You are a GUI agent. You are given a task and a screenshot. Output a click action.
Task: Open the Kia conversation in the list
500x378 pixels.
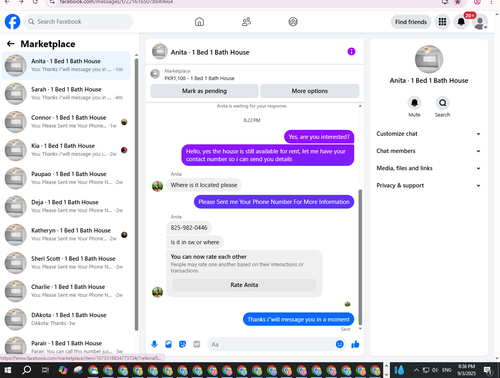(66, 150)
